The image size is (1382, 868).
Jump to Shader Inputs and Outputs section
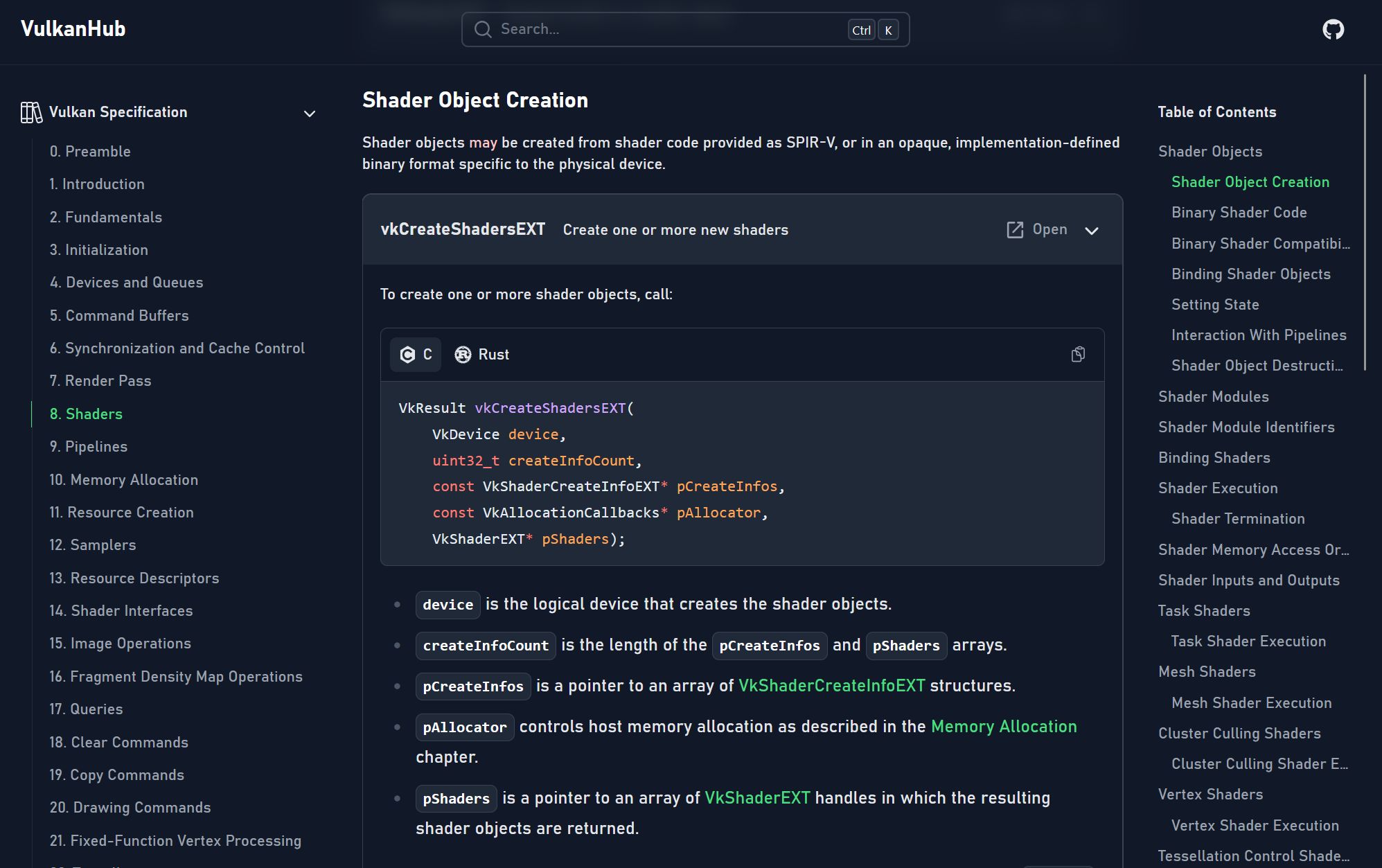(1249, 581)
